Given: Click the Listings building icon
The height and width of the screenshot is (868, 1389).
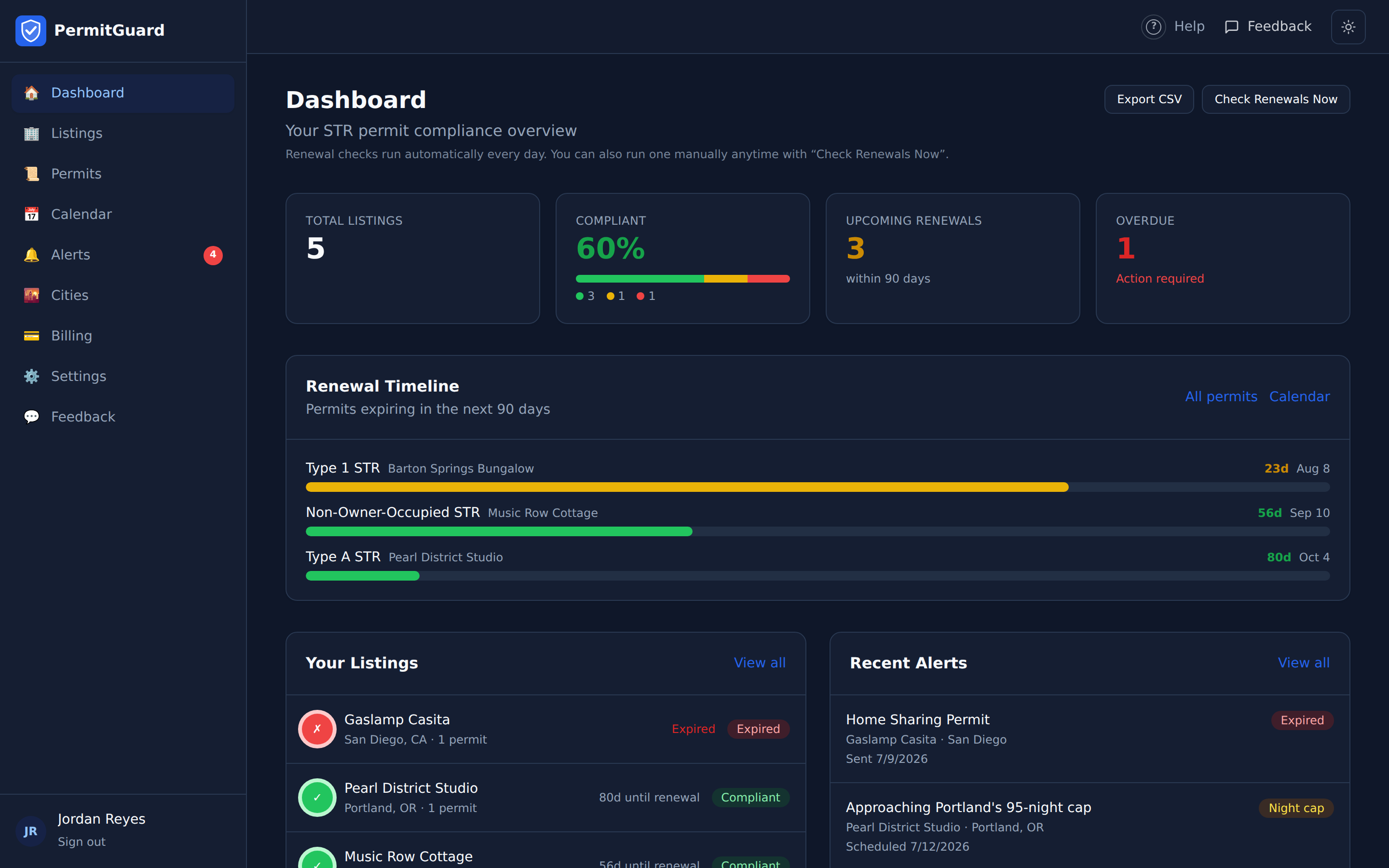Looking at the screenshot, I should point(31,133).
